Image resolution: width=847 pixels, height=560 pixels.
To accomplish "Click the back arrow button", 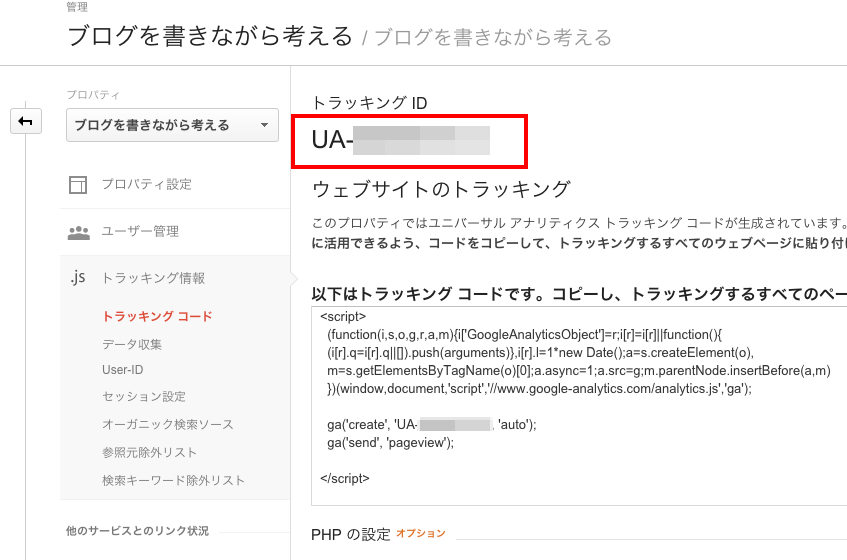I will (26, 121).
